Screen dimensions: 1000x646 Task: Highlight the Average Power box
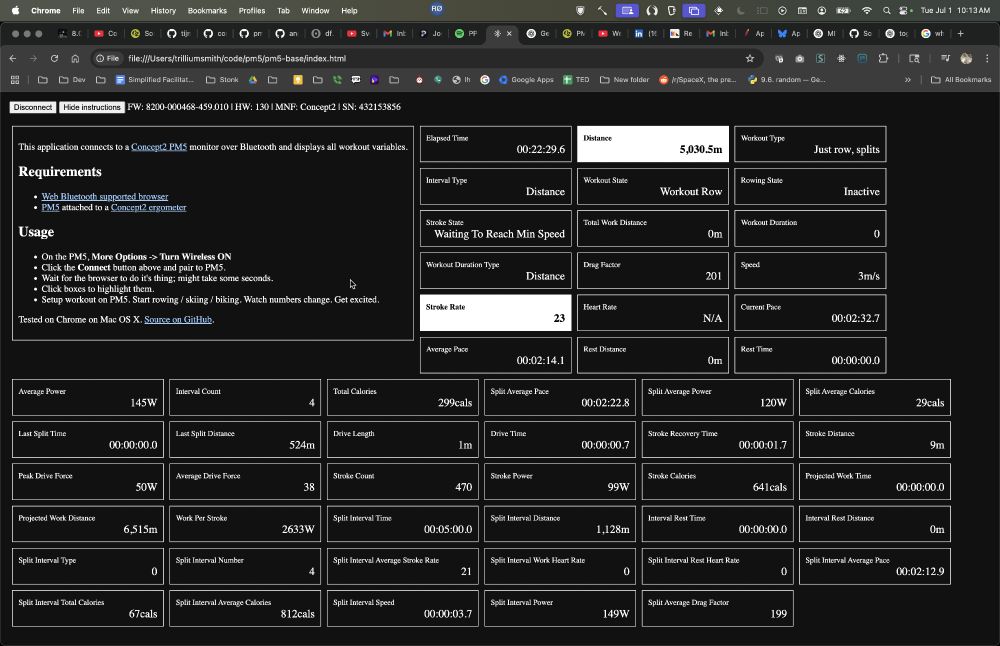coord(88,397)
